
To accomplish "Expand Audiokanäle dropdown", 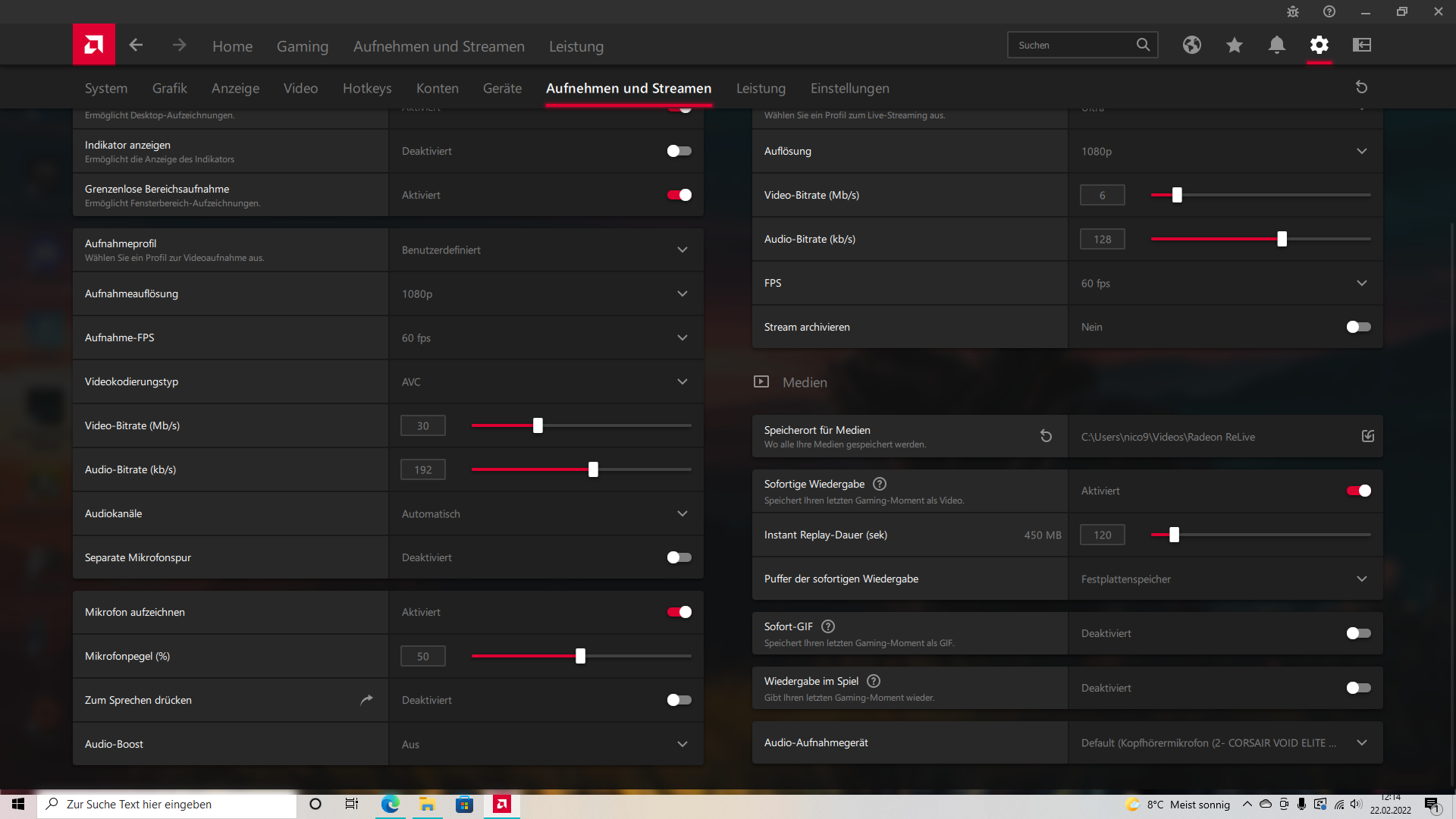I will 546,513.
